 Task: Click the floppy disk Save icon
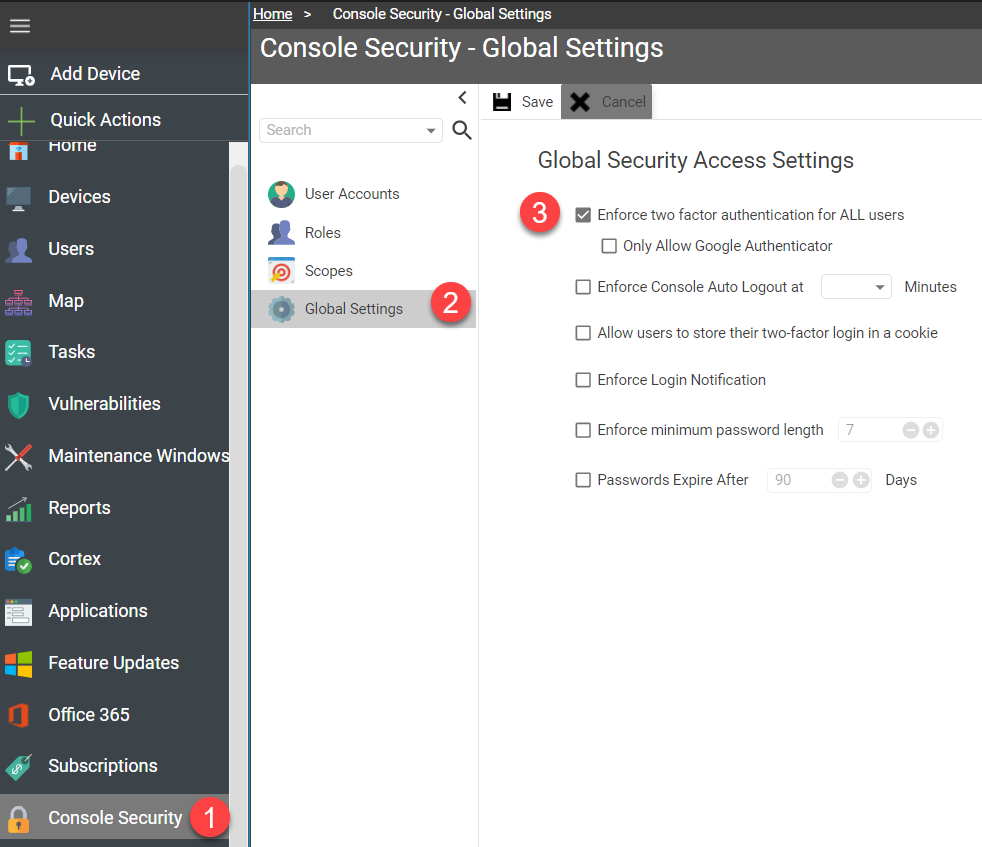502,101
